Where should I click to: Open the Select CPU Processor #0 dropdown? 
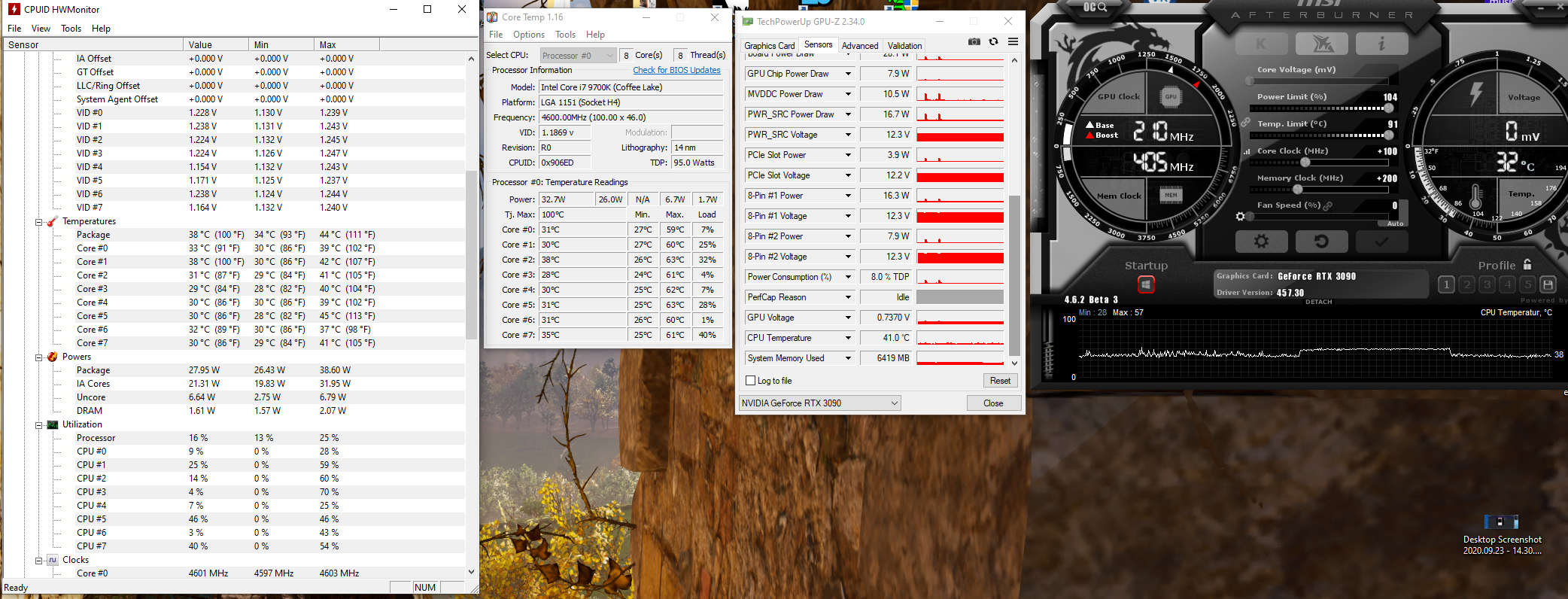pyautogui.click(x=578, y=55)
